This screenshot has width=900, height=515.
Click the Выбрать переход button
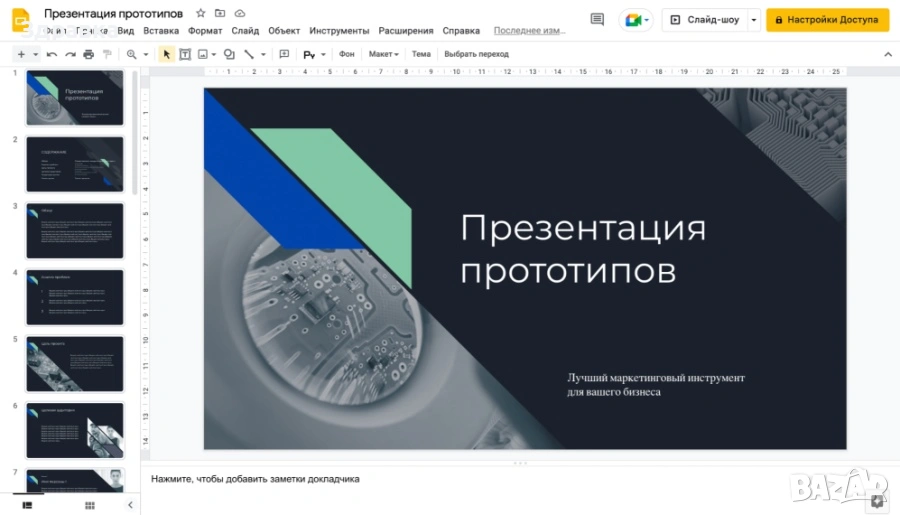coord(476,54)
